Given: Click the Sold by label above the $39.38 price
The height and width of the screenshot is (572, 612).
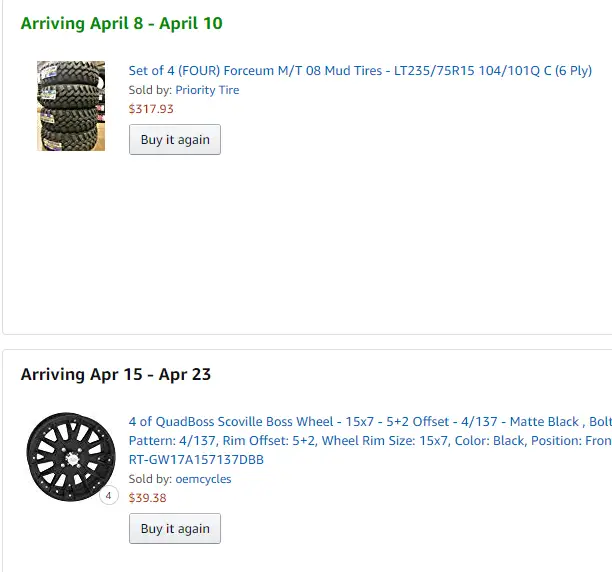Looking at the screenshot, I should point(150,479).
